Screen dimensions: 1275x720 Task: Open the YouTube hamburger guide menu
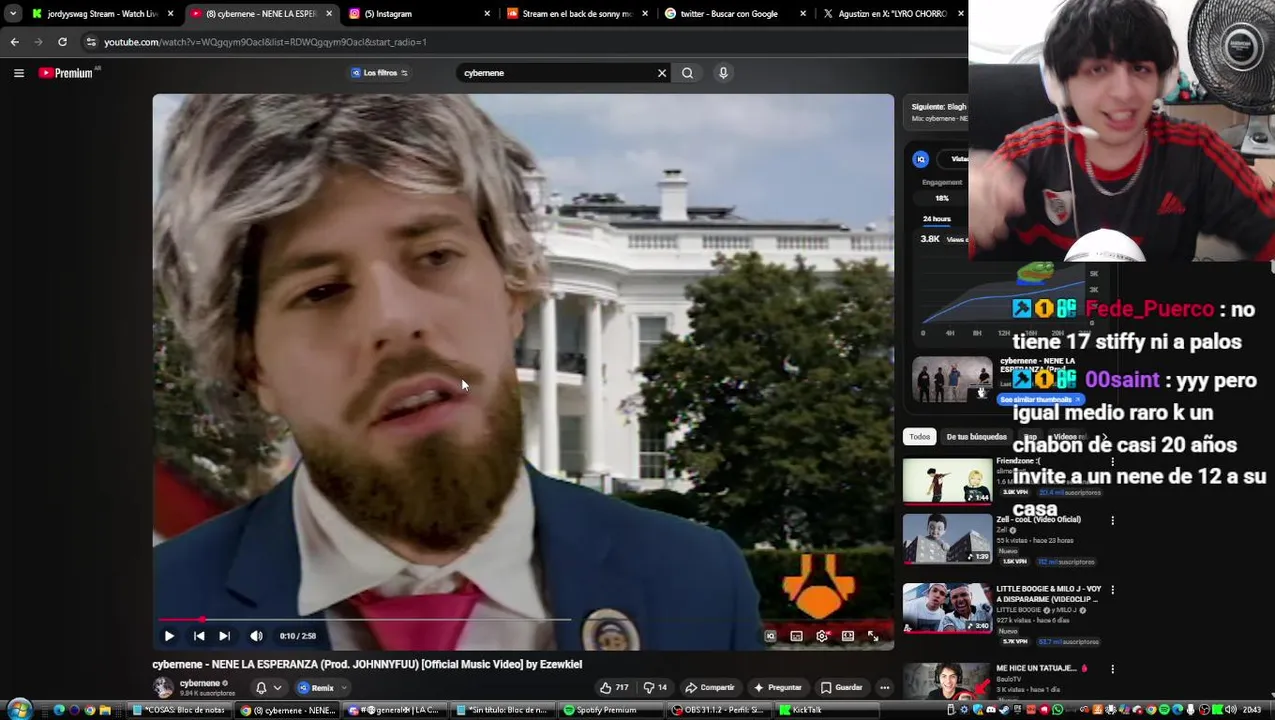(x=18, y=73)
